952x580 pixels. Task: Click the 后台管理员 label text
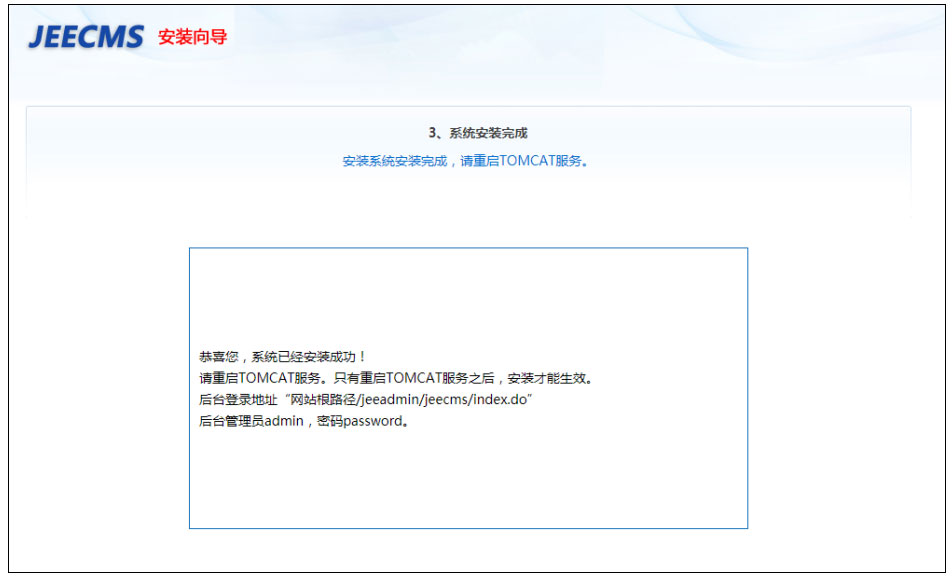click(x=231, y=421)
